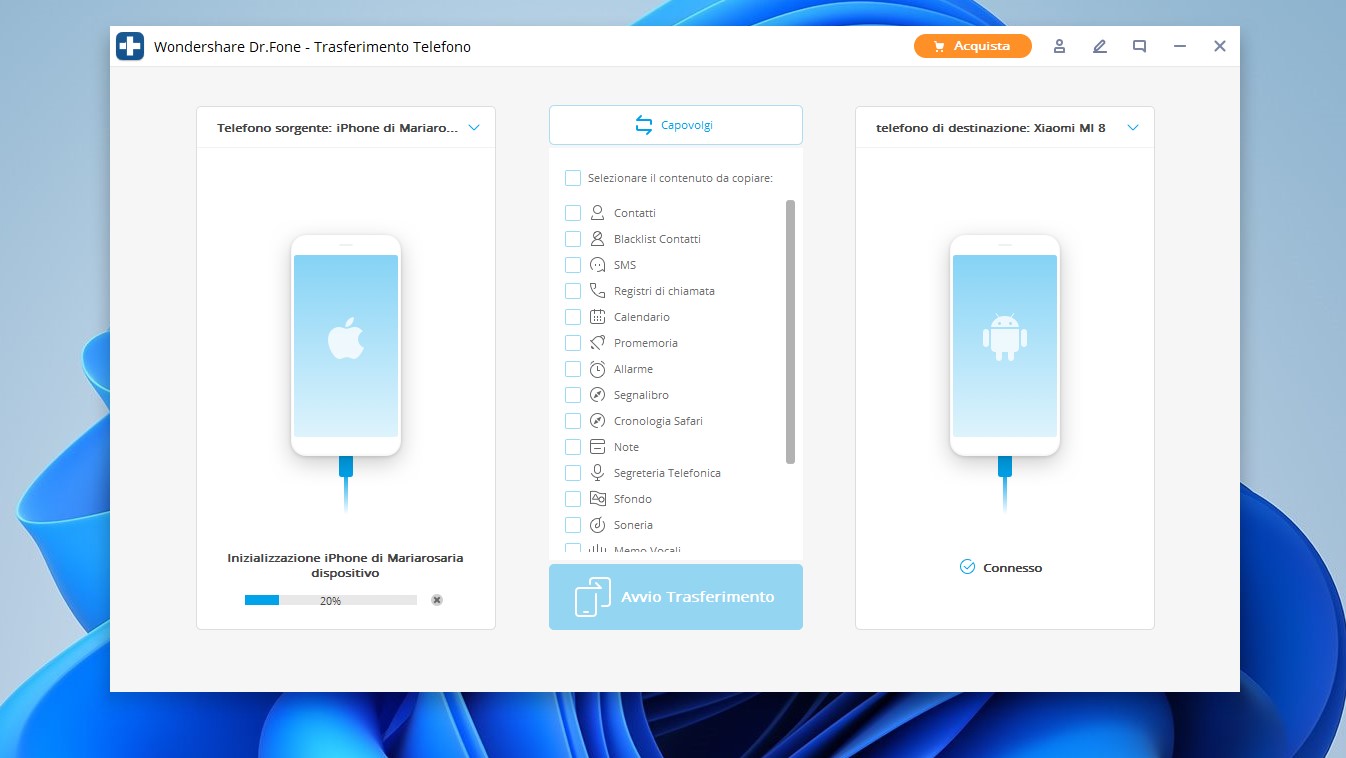Open the feedback chat icon

(1139, 46)
